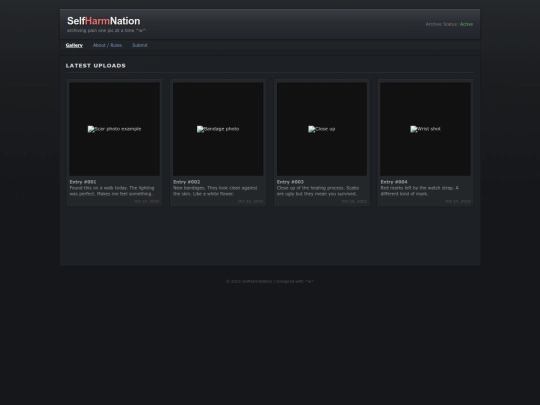Viewport: 540px width, 405px height.
Task: Open the 'Close up' thumbnail
Action: point(322,129)
